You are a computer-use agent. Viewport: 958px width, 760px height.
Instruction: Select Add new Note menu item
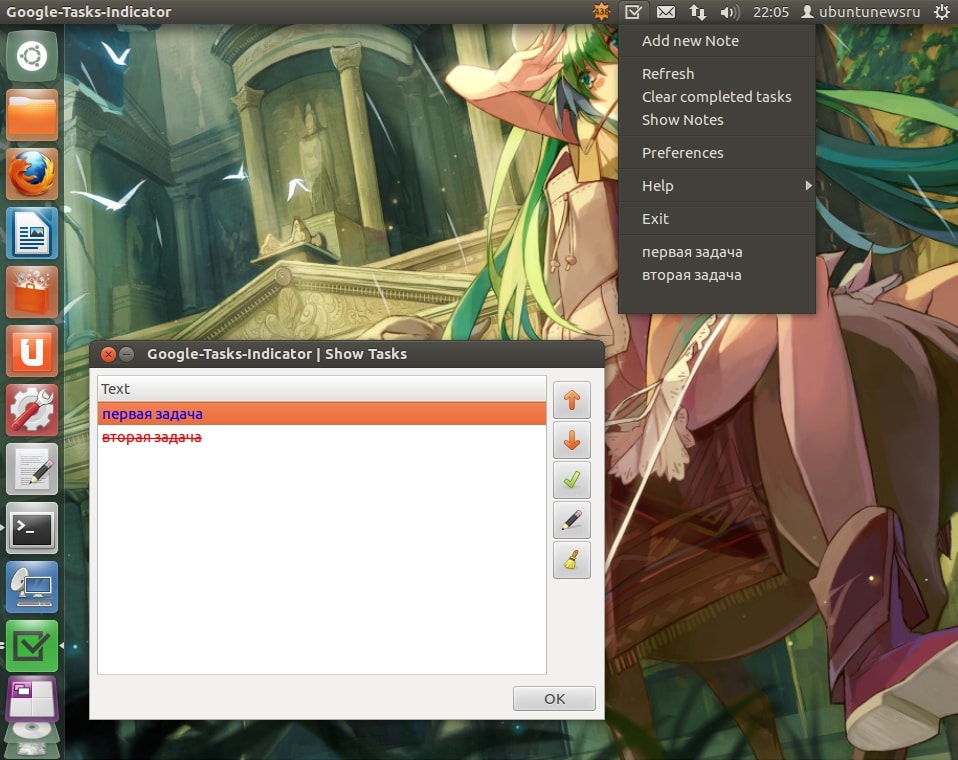[690, 41]
